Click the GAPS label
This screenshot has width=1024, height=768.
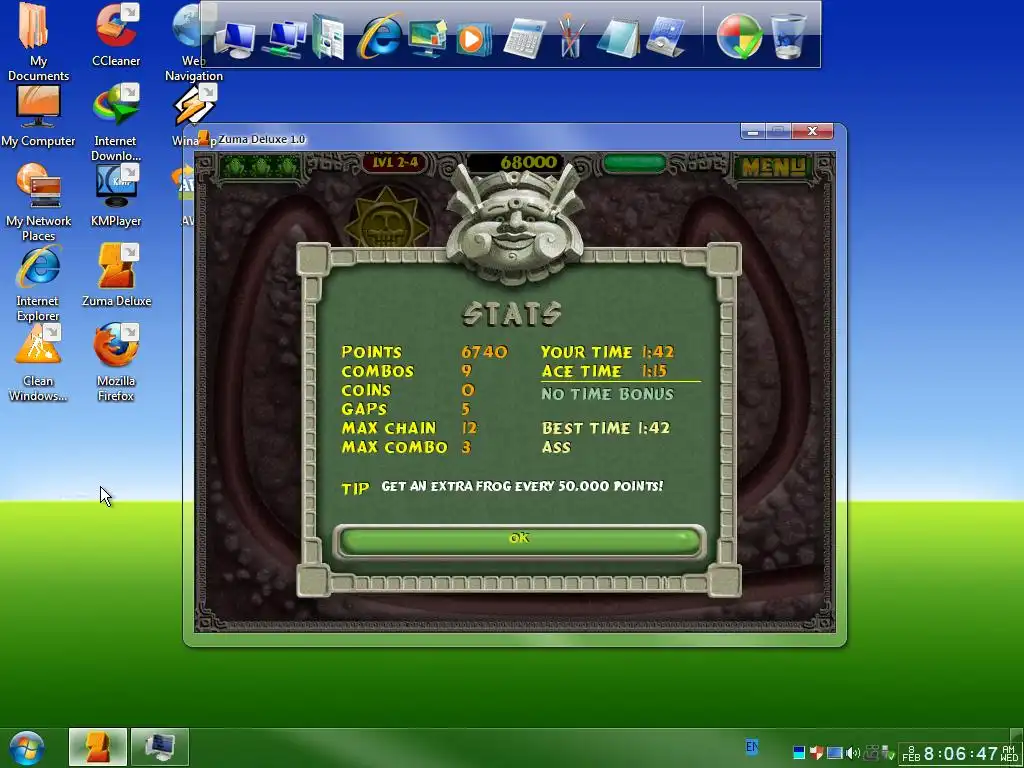[364, 409]
